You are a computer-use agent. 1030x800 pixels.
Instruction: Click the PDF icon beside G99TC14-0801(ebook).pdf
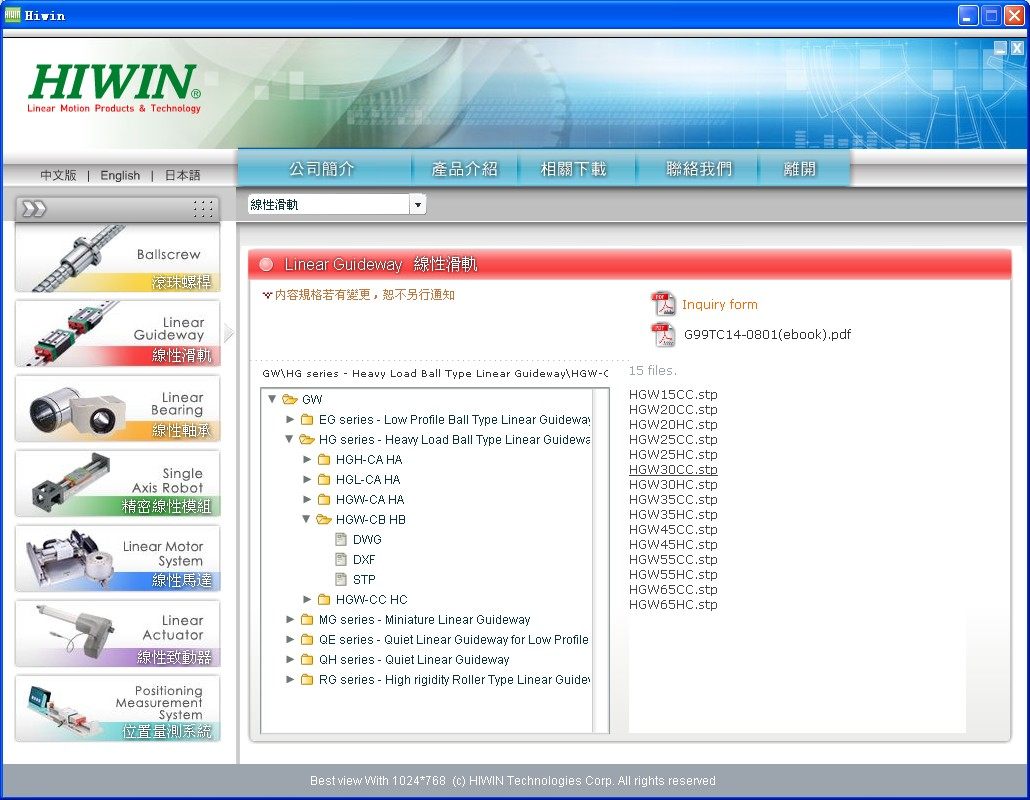(663, 334)
